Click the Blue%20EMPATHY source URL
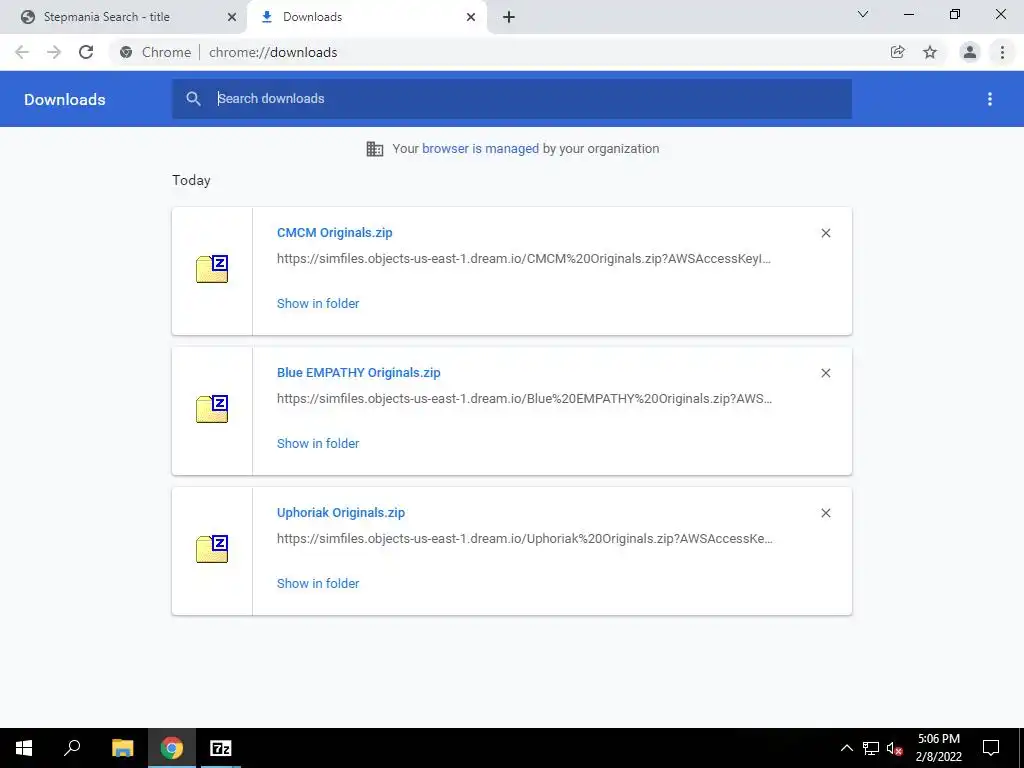Image resolution: width=1024 pixels, height=768 pixels. click(524, 398)
